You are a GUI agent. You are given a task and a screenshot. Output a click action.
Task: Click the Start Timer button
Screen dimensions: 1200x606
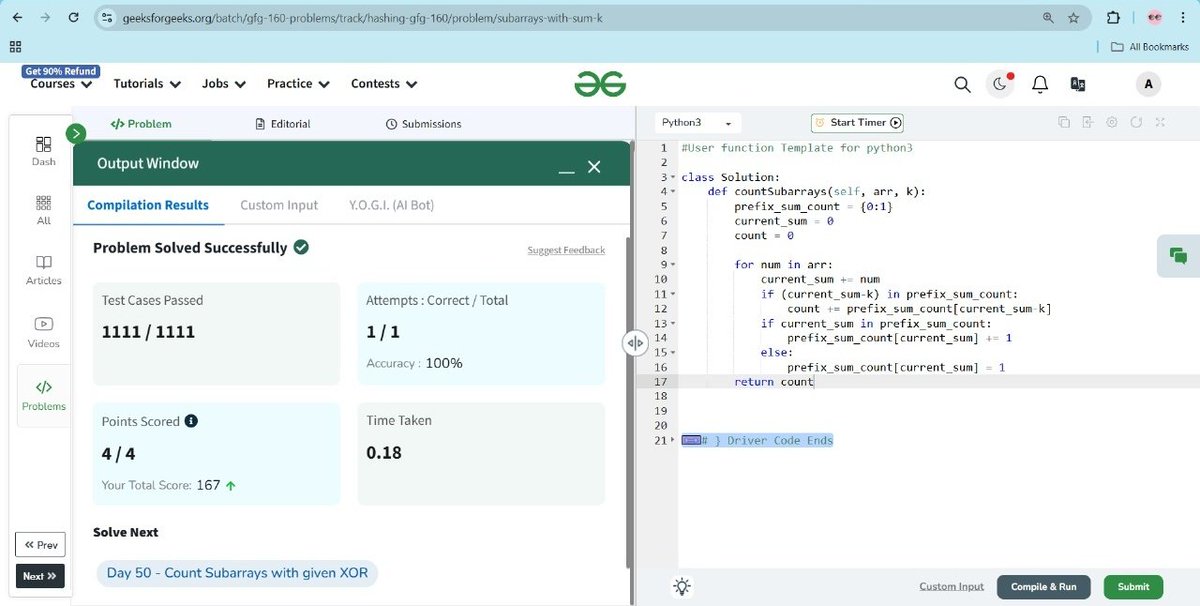click(x=857, y=123)
